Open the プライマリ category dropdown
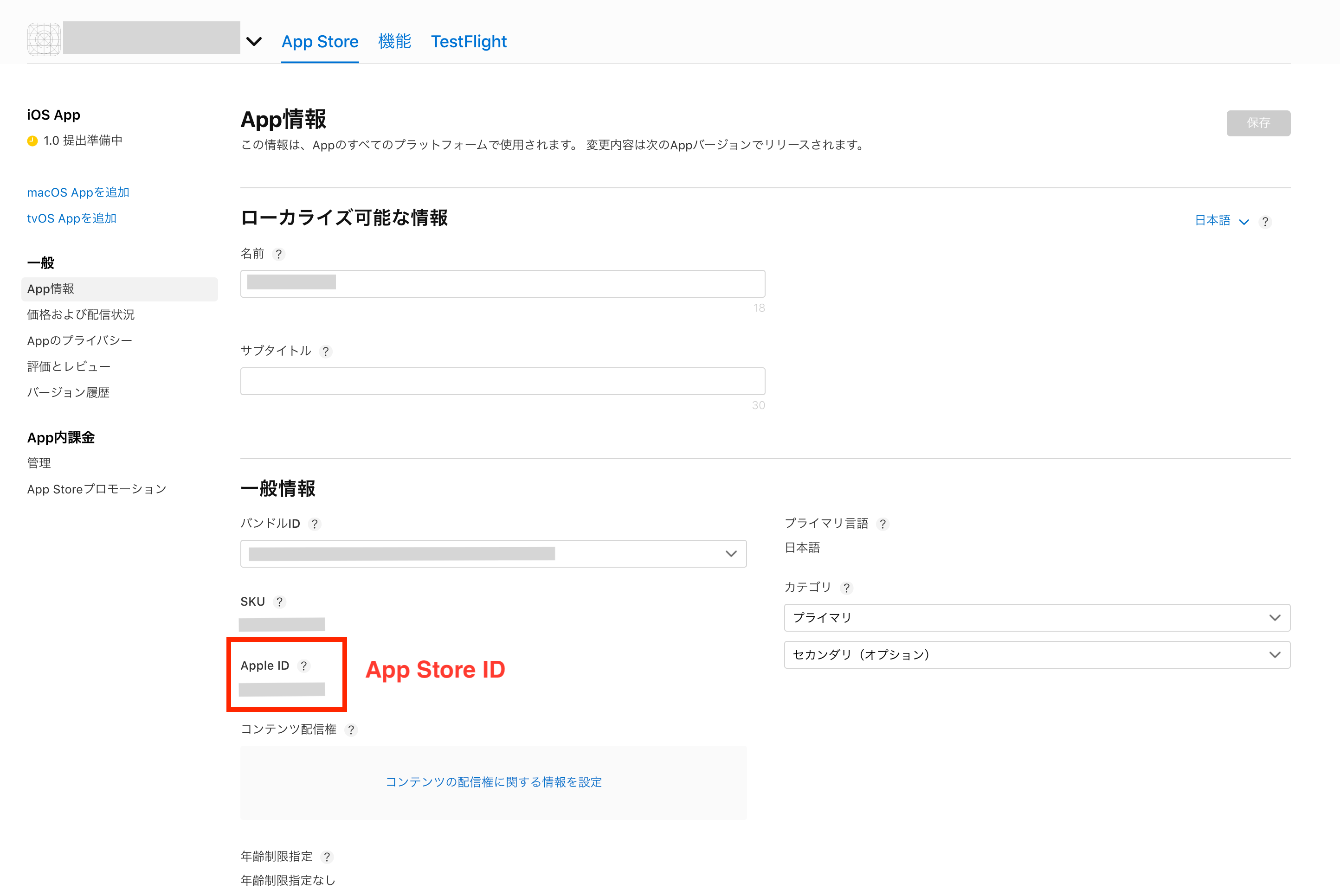Viewport: 1340px width, 896px height. 1037,618
